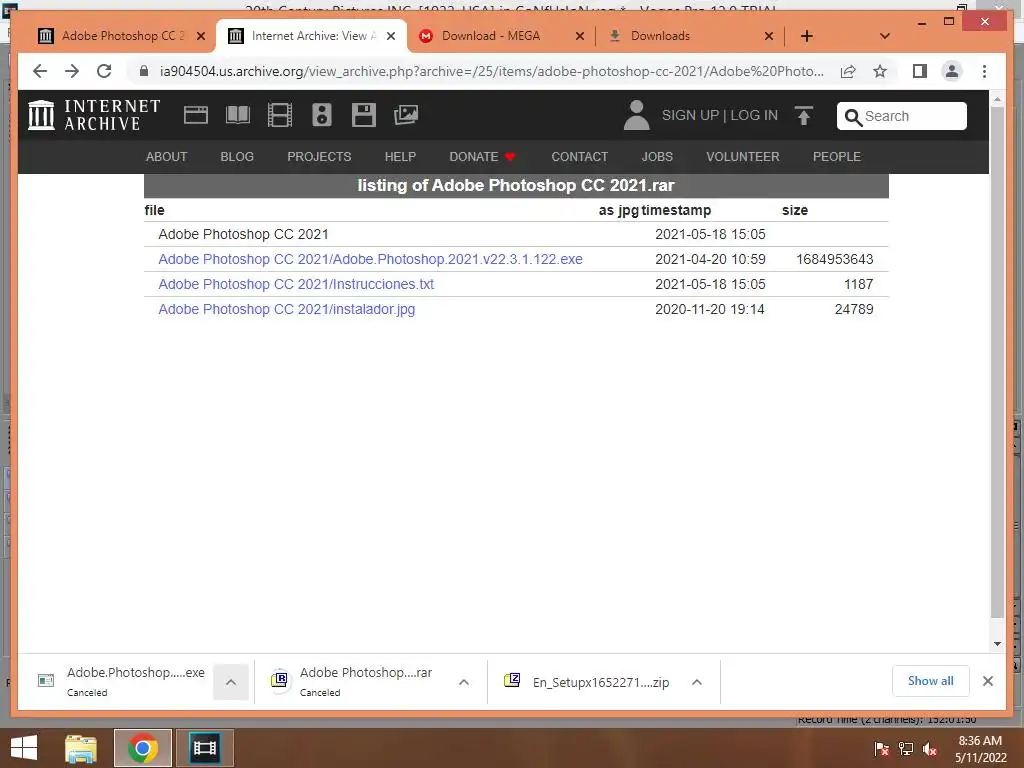1024x768 pixels.
Task: Open Windows Start menu
Action: 24,748
